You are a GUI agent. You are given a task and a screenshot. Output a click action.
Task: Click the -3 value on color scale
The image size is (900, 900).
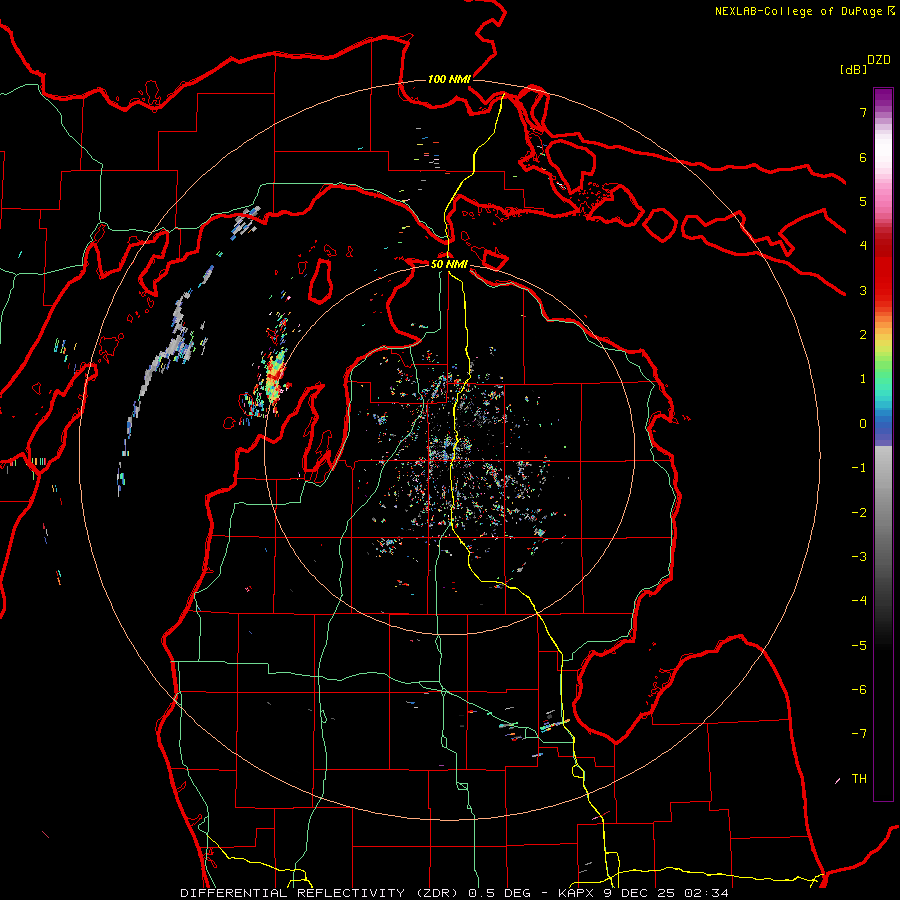pos(859,557)
